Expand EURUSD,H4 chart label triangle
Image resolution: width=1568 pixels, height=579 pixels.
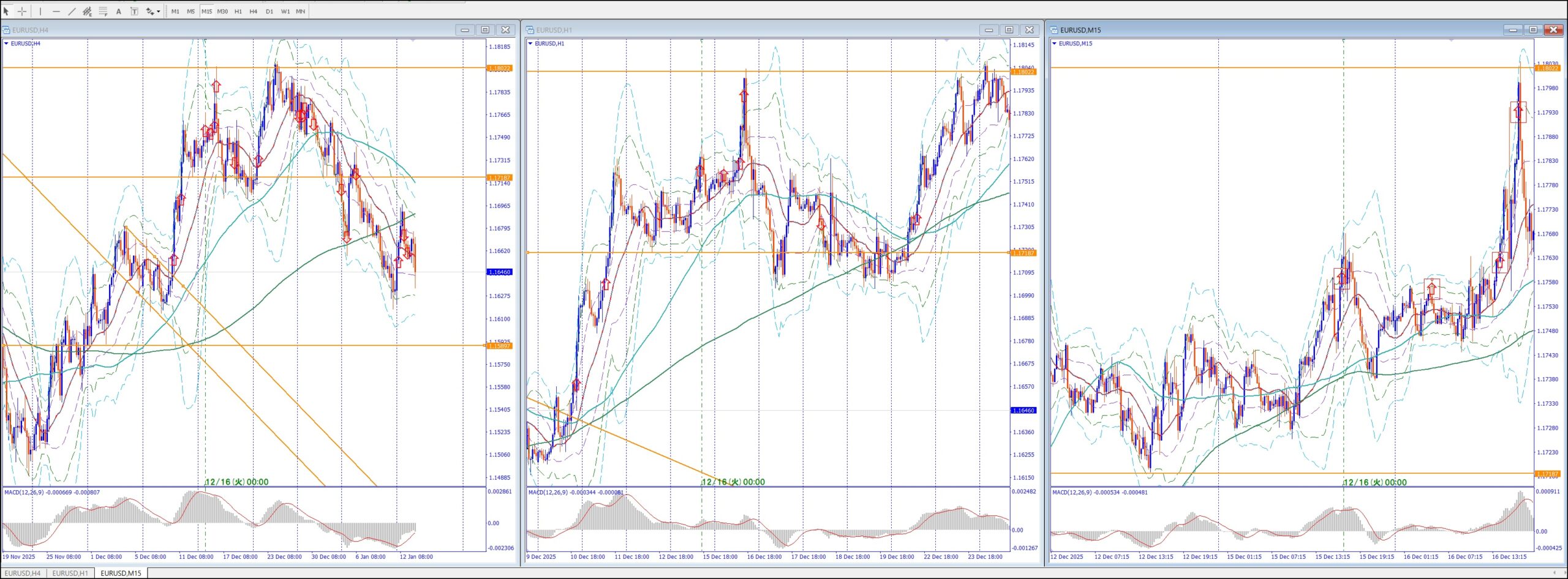click(x=6, y=43)
